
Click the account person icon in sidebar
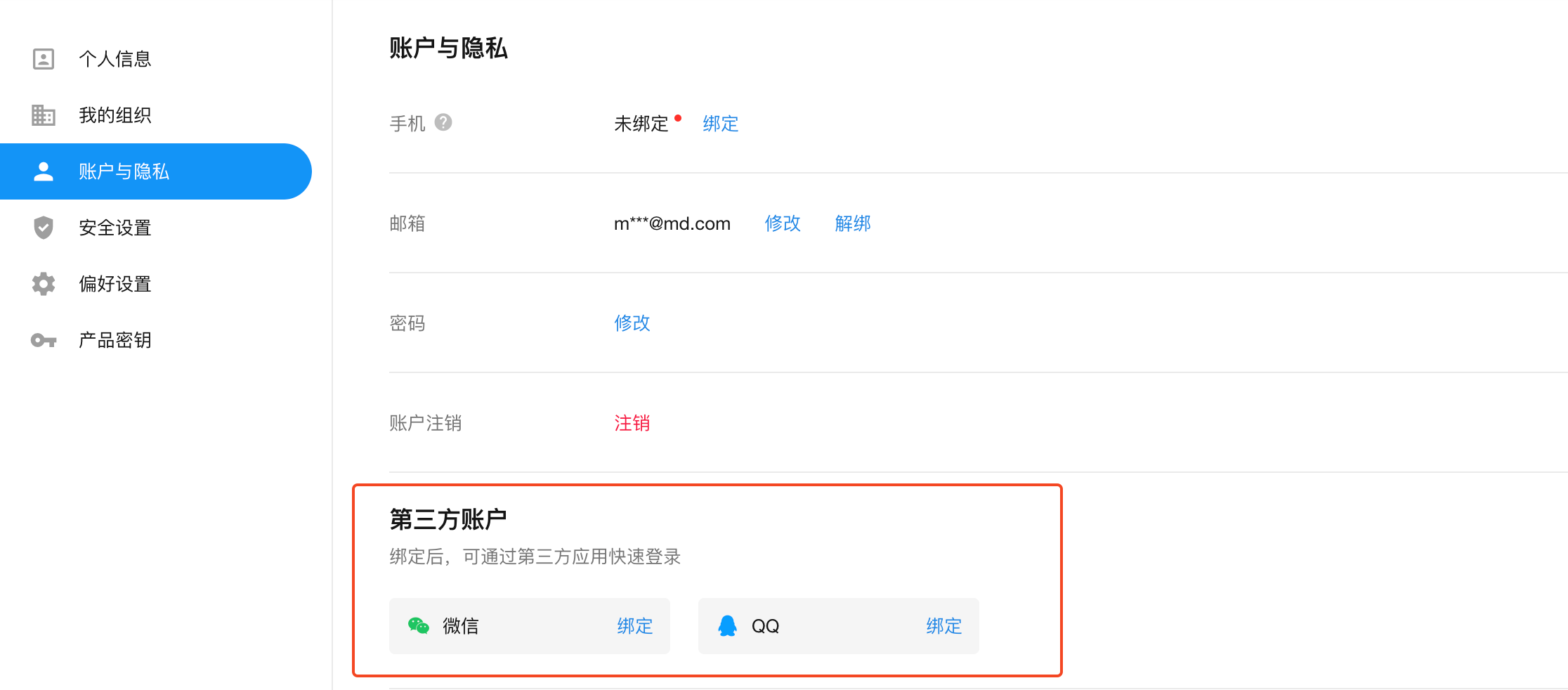(x=44, y=171)
